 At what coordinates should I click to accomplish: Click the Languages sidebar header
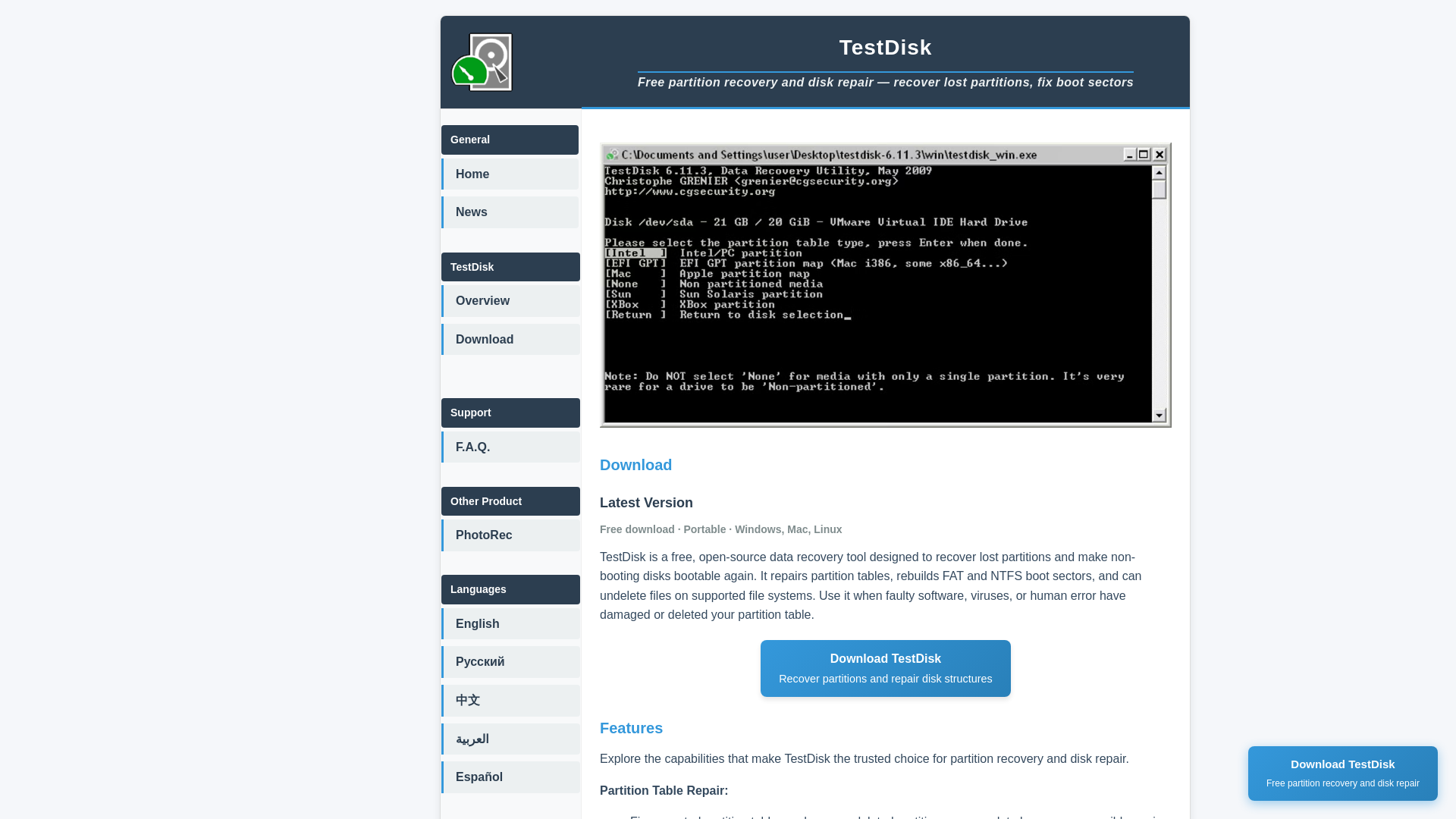click(510, 589)
